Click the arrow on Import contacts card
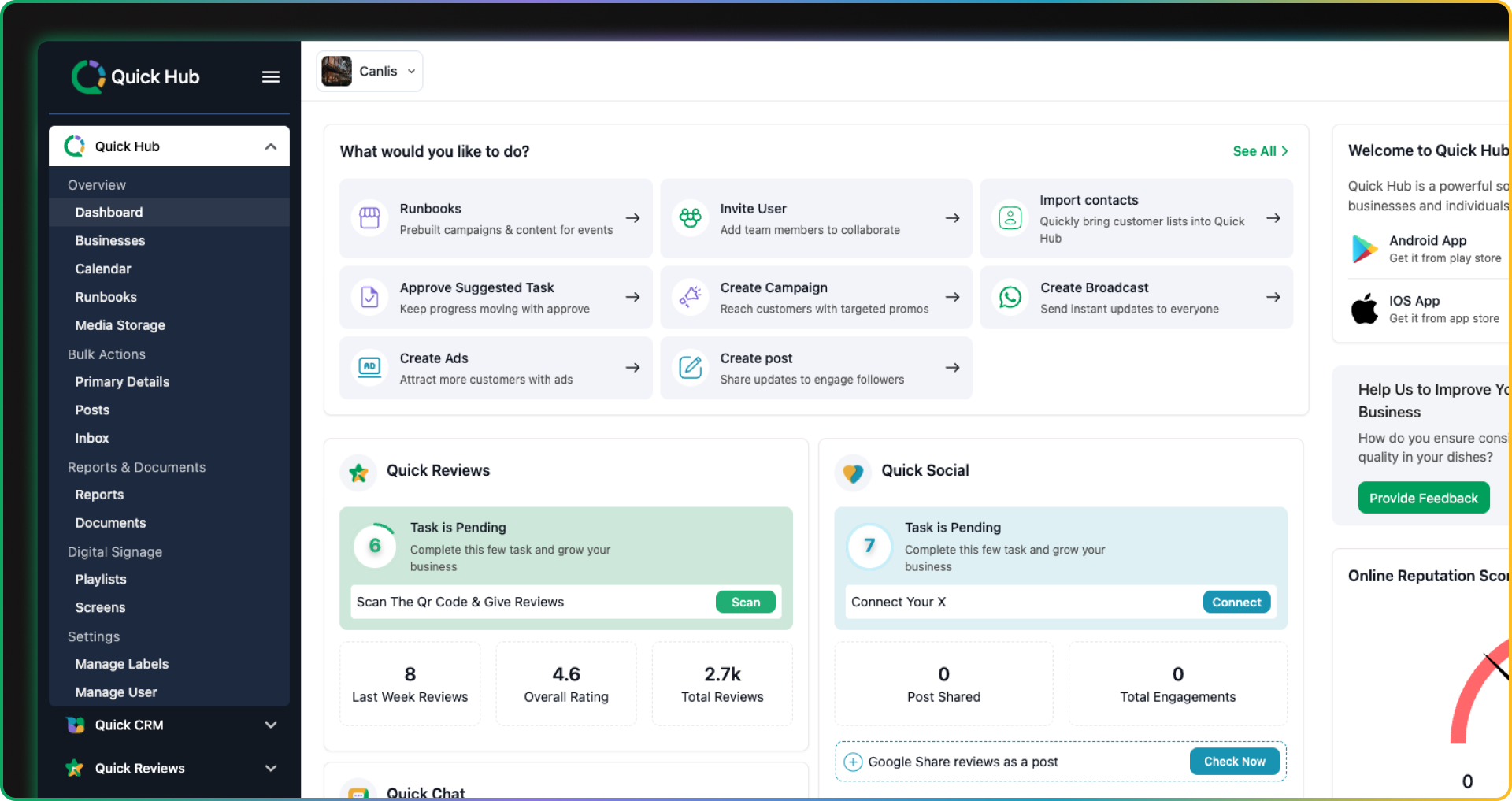Viewport: 1512px width, 801px height. click(x=1273, y=218)
